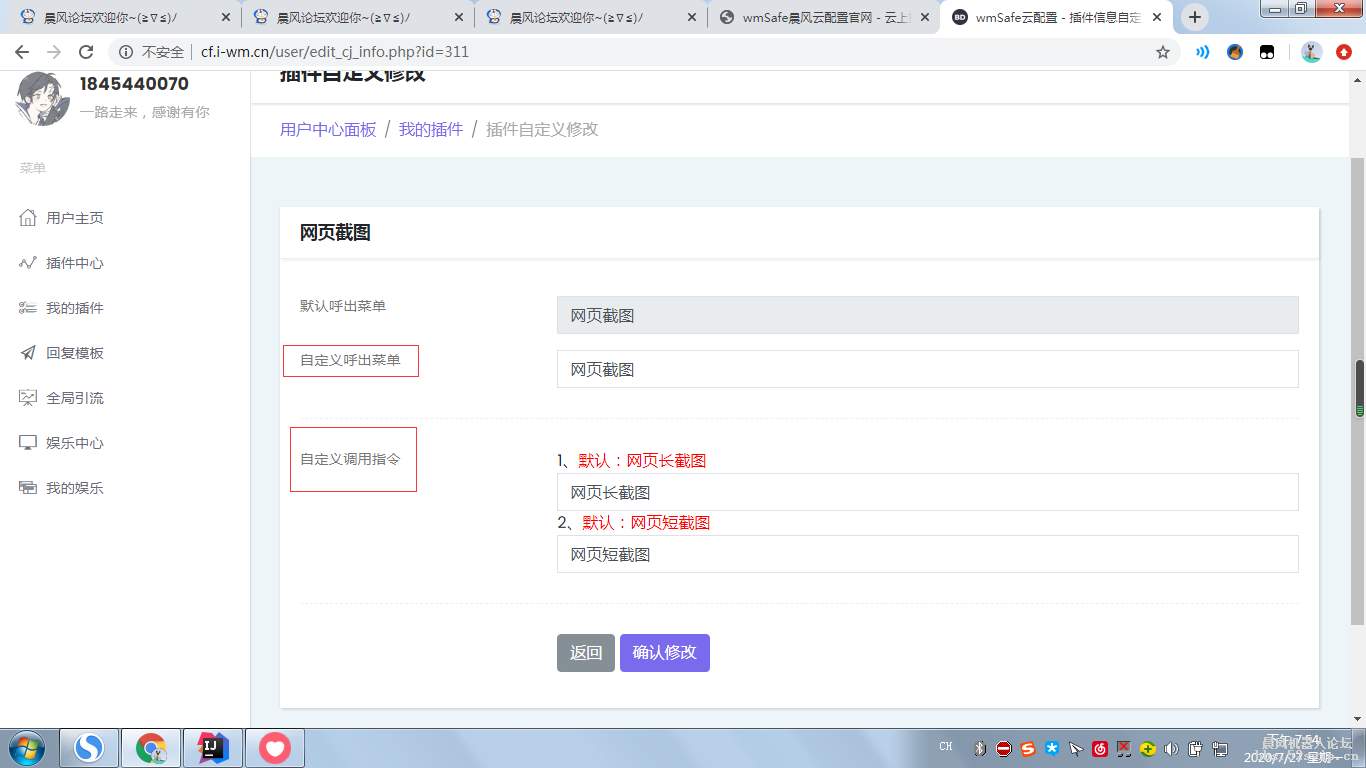Open 用户主页 via the home icon
1366x768 pixels.
28,217
